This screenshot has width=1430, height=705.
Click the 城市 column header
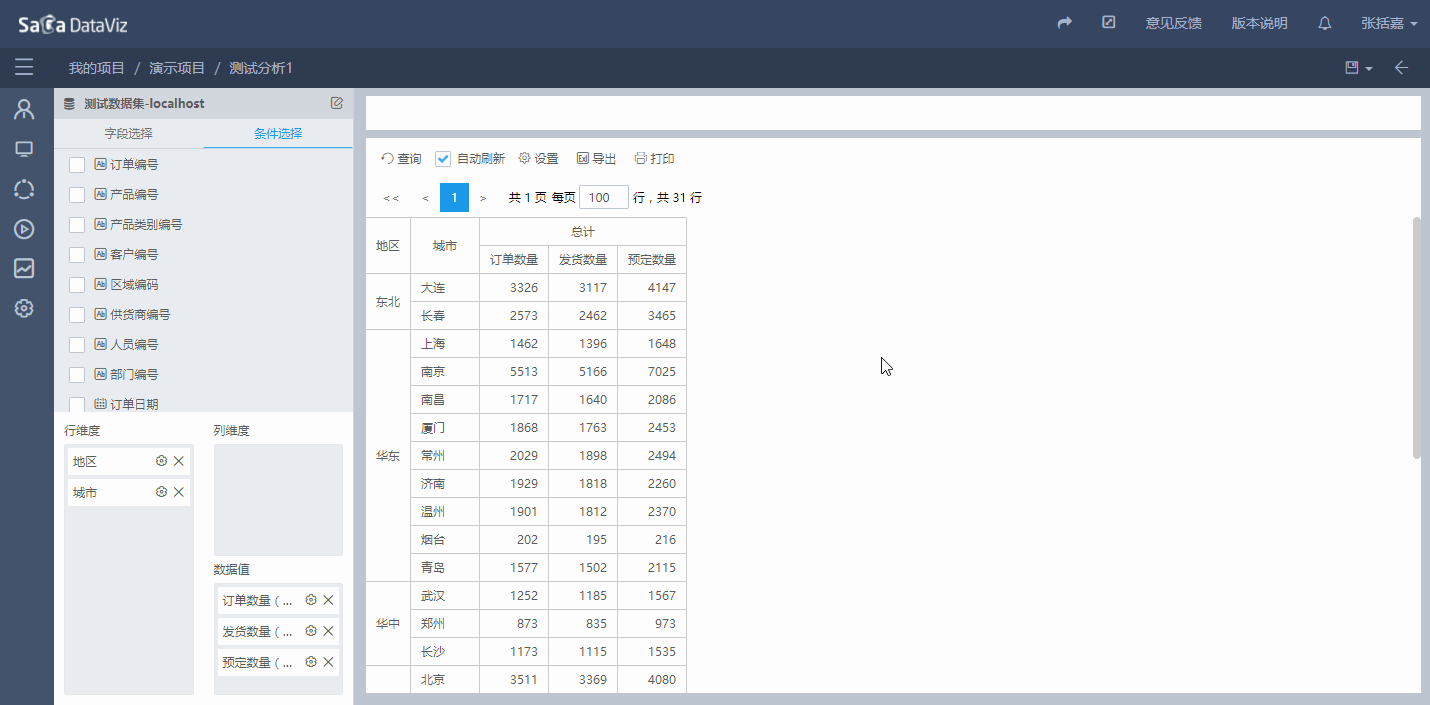pyautogui.click(x=445, y=246)
